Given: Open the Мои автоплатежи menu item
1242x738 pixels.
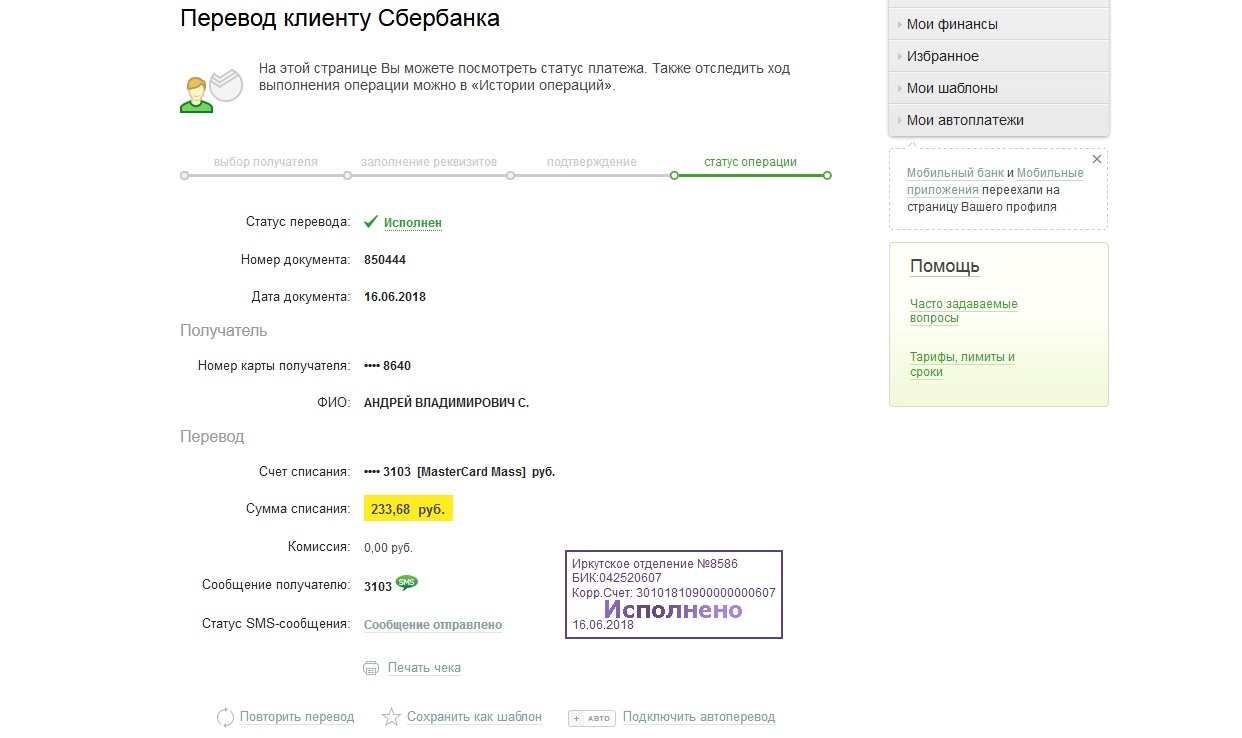Looking at the screenshot, I should click(x=965, y=120).
